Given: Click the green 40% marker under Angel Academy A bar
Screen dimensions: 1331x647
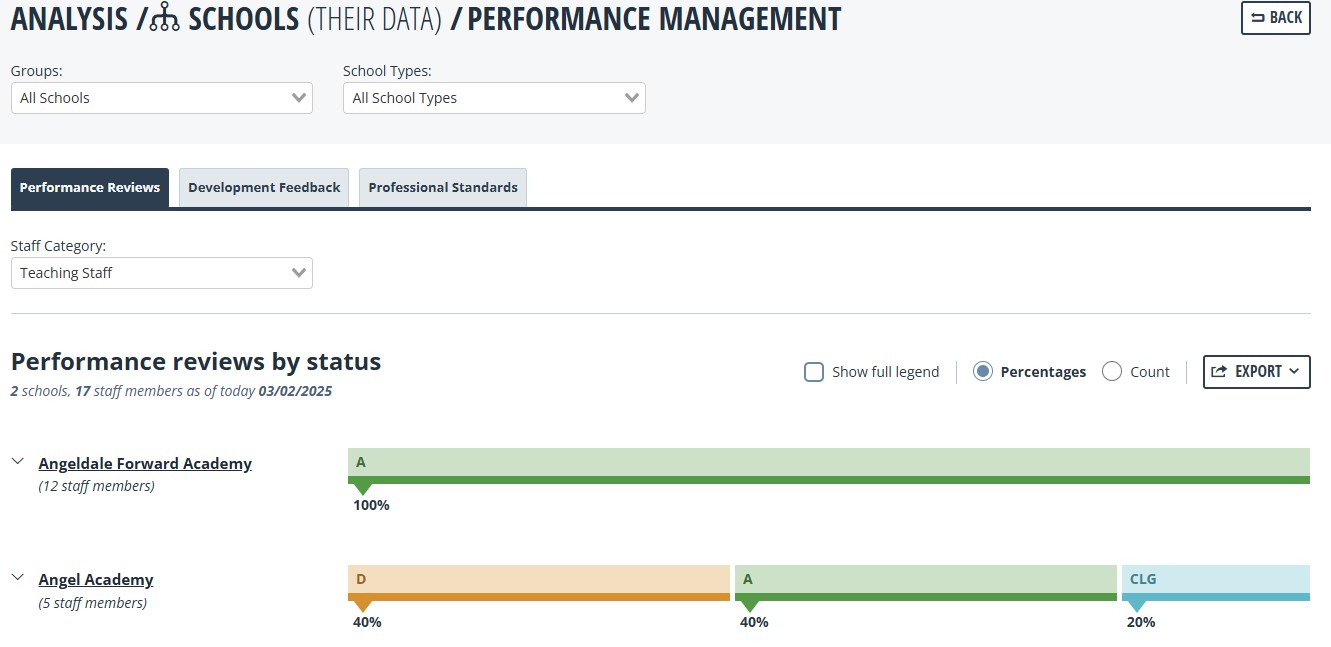Looking at the screenshot, I should pos(750,606).
